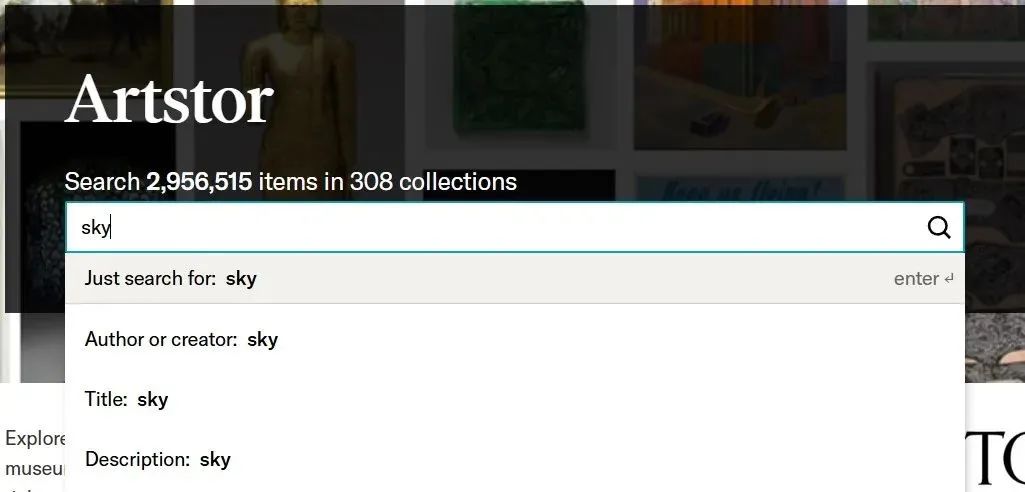Choose 'Author or creator: sky' suggestion
This screenshot has width=1025, height=492.
coord(514,339)
